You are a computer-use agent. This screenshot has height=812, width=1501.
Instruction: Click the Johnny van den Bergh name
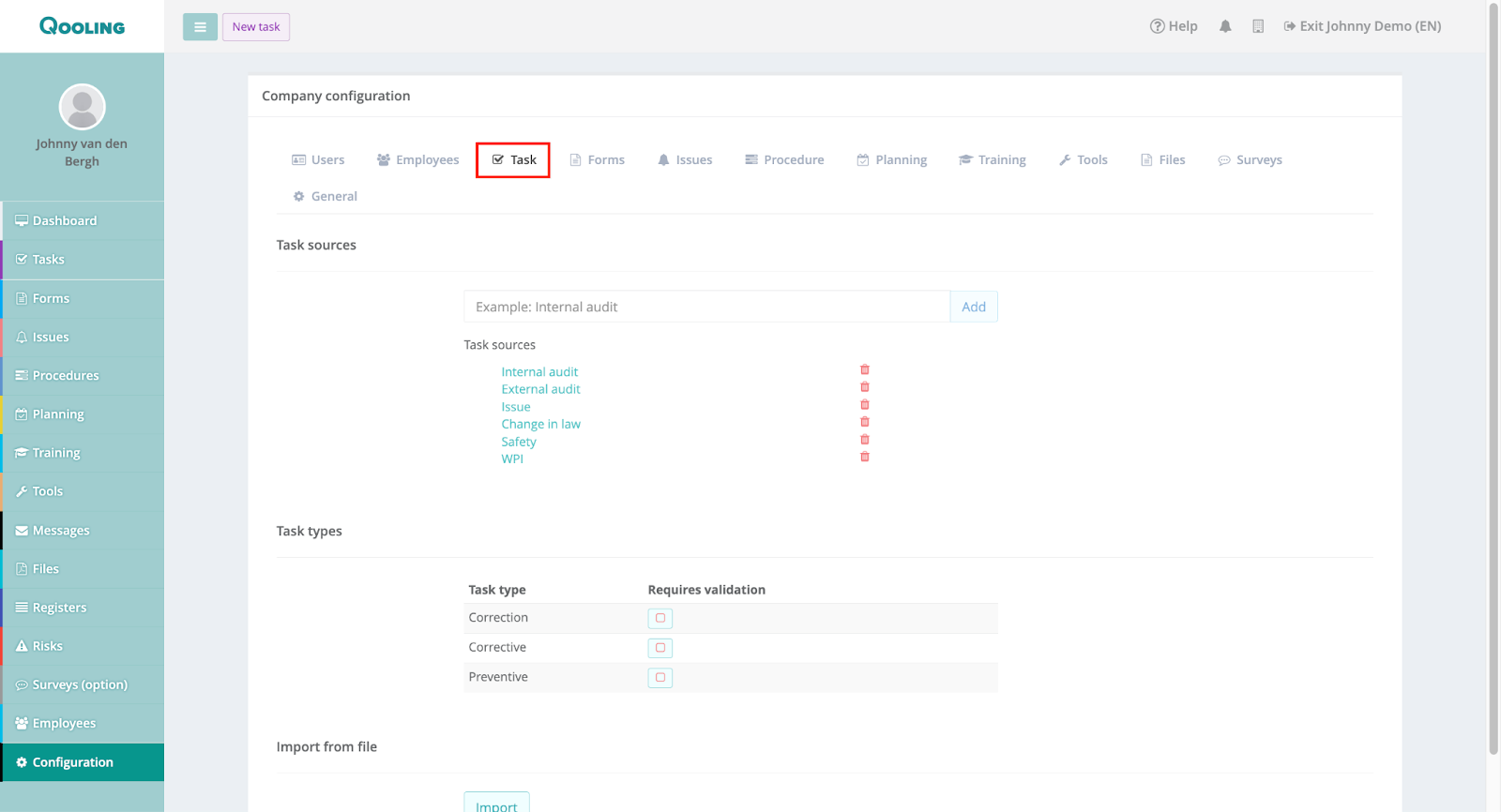[82, 152]
